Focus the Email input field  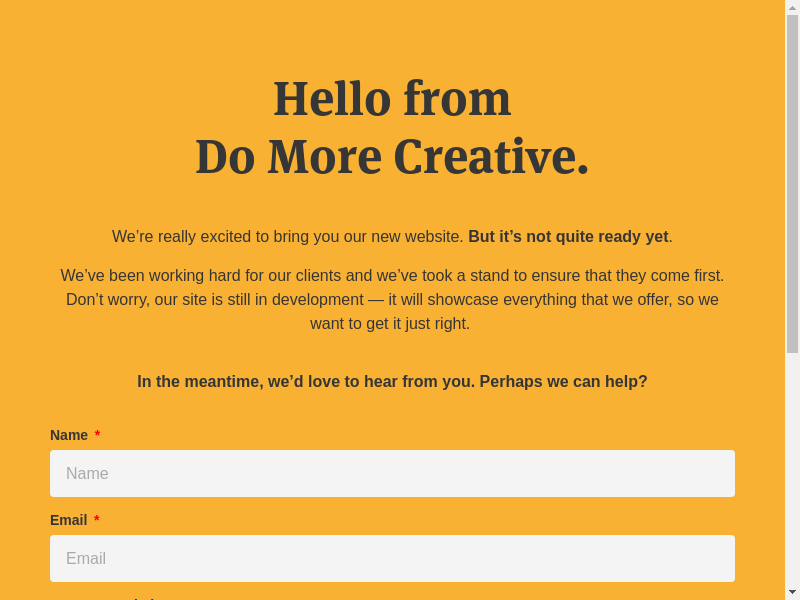point(392,558)
